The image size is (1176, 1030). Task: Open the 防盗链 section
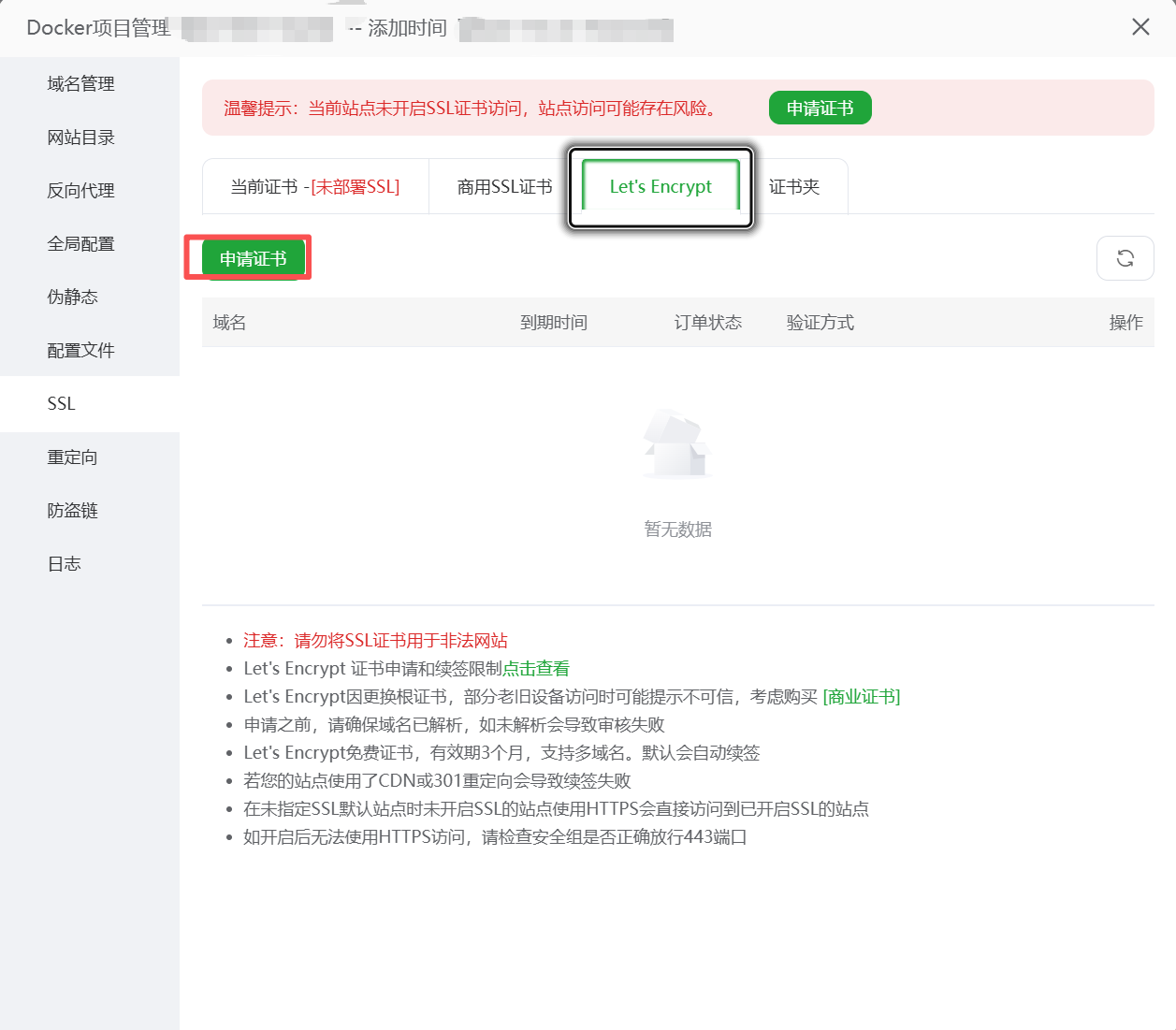coord(73,511)
